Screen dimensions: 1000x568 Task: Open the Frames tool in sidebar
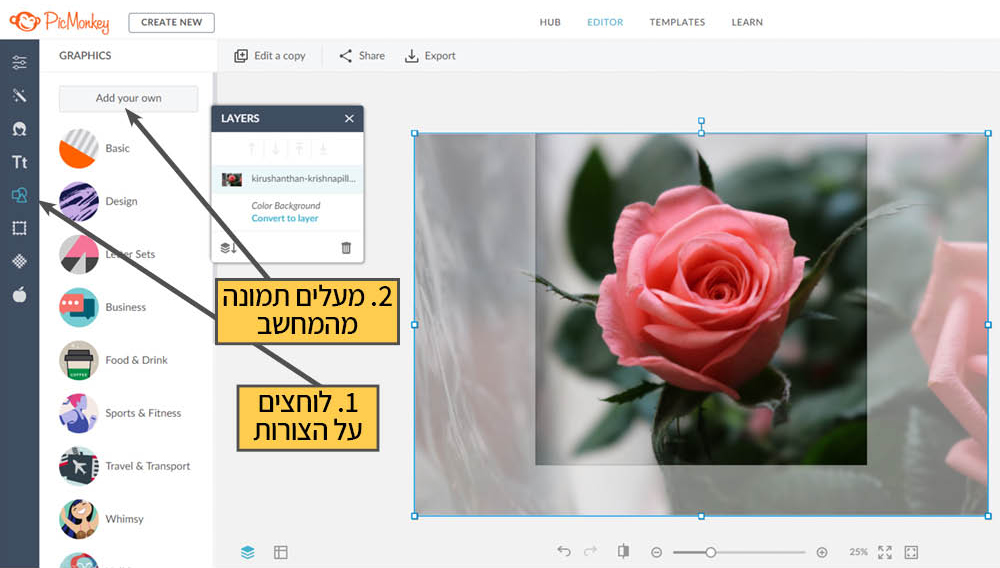pyautogui.click(x=19, y=228)
